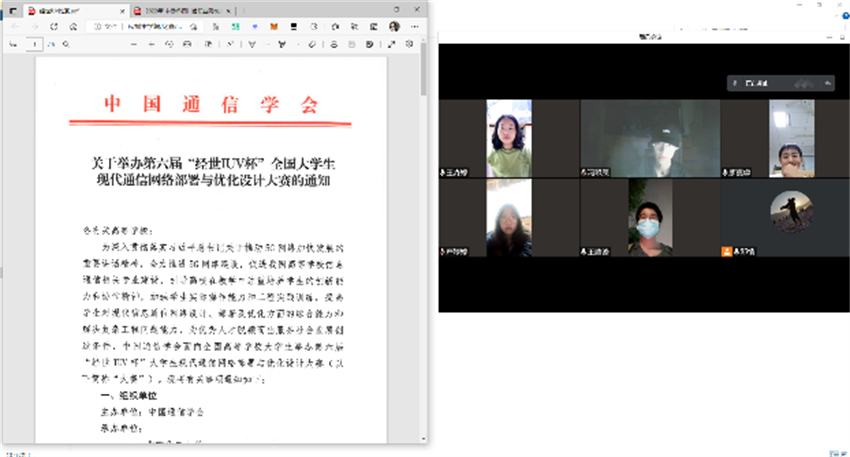The width and height of the screenshot is (850, 457).
Task: Click the MetaMask fox extension icon
Action: [x=274, y=27]
